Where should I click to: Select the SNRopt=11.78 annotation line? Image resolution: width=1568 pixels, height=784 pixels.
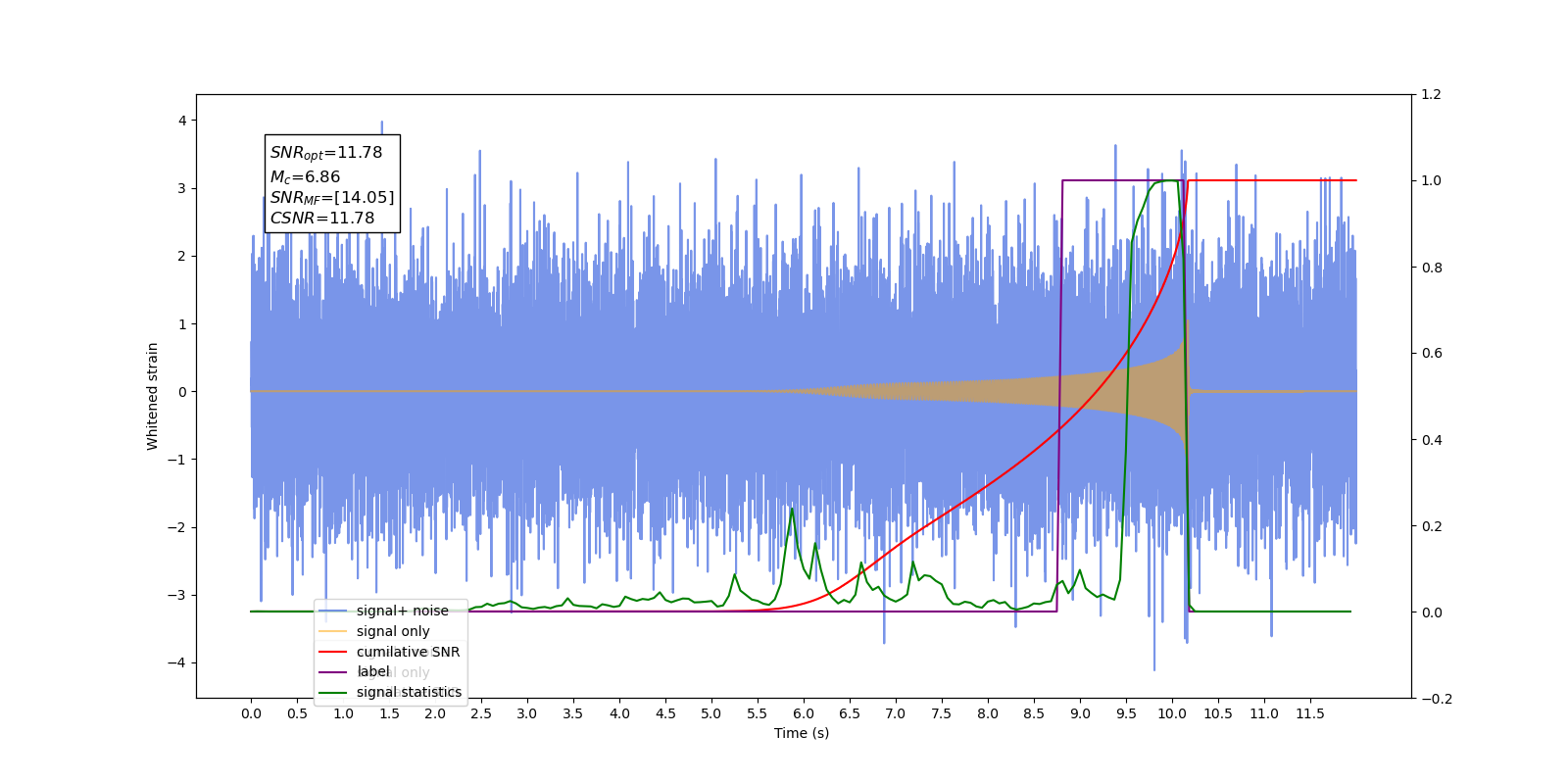click(326, 153)
